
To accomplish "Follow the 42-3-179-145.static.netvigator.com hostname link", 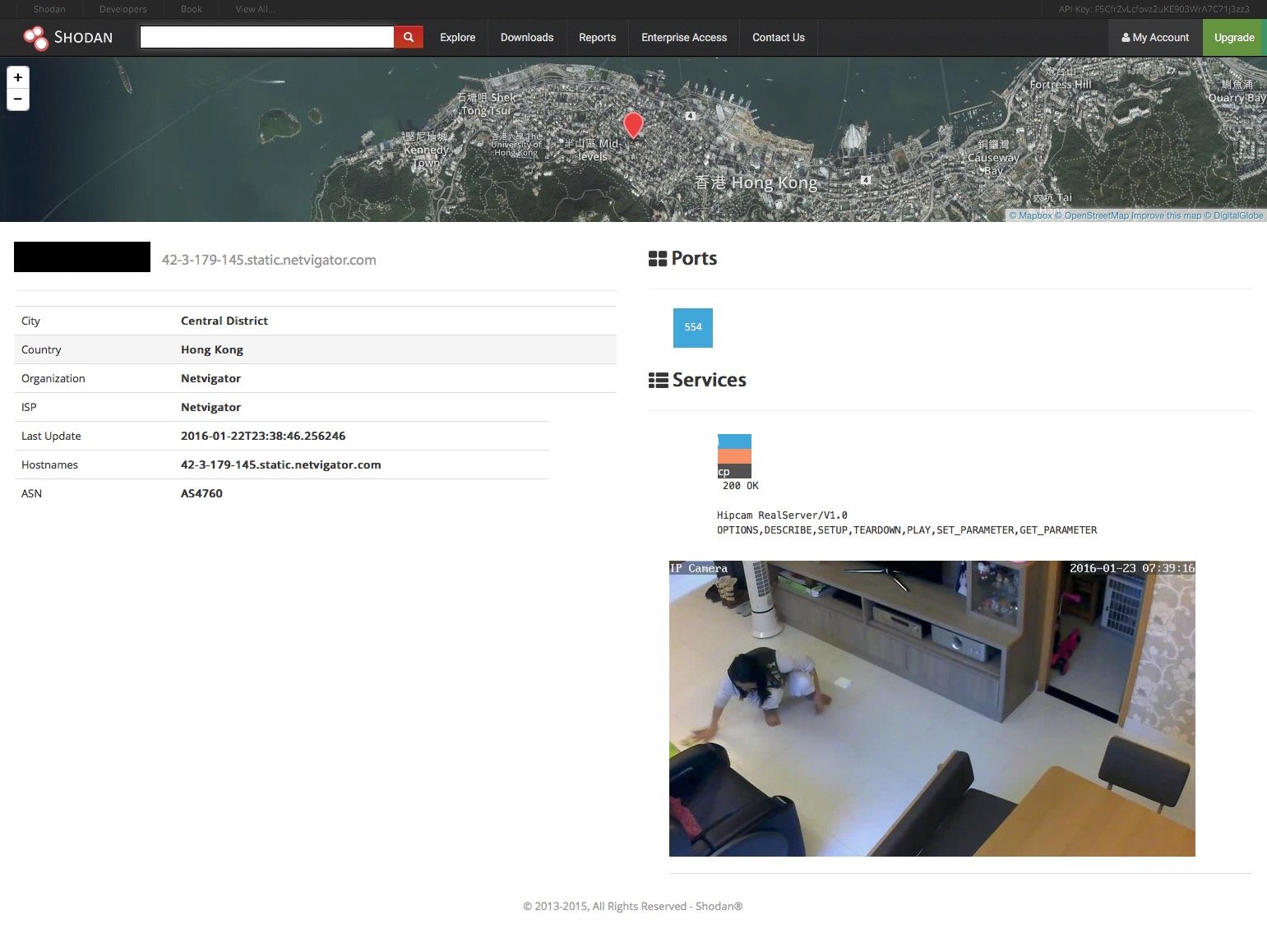I will point(270,260).
